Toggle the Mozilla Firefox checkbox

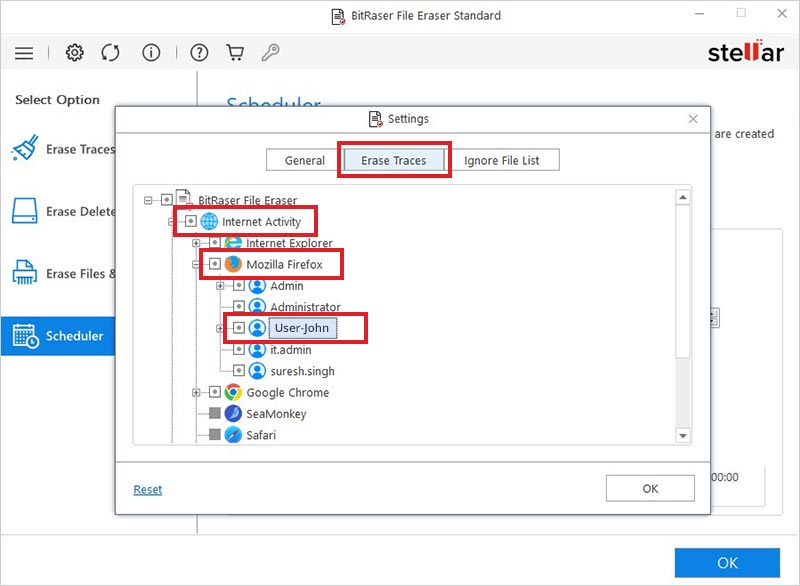click(x=215, y=264)
